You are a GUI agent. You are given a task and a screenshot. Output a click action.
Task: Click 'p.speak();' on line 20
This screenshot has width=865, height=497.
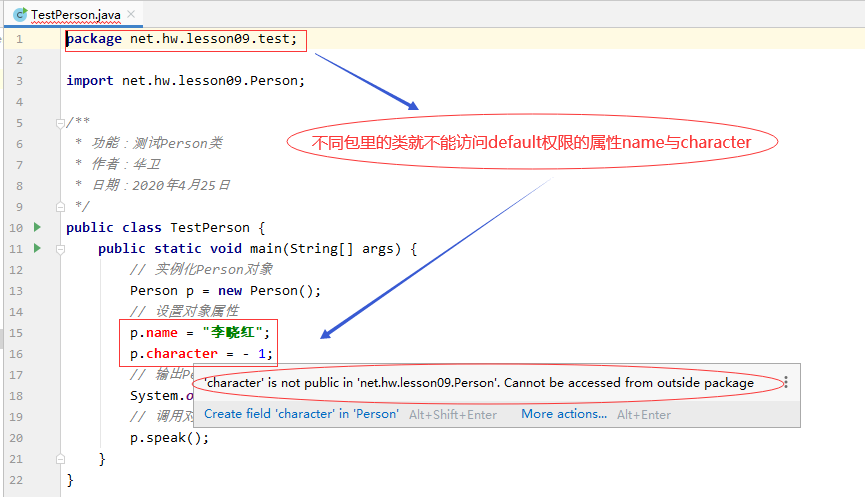[x=169, y=438]
